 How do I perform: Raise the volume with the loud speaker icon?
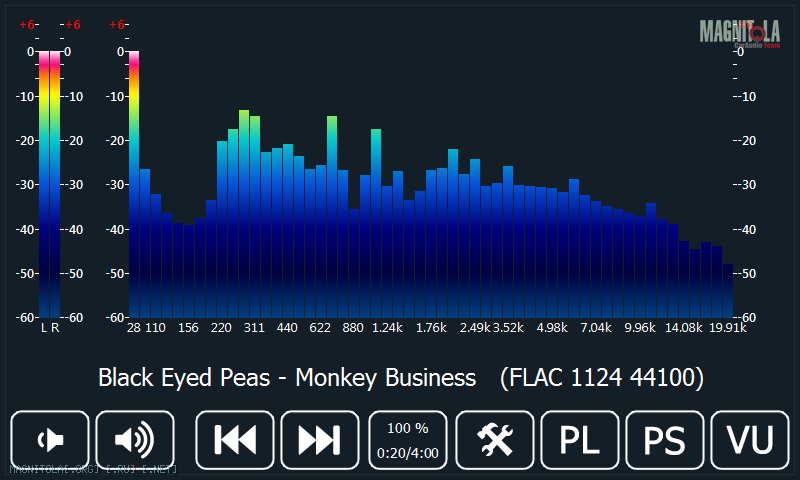pyautogui.click(x=135, y=440)
